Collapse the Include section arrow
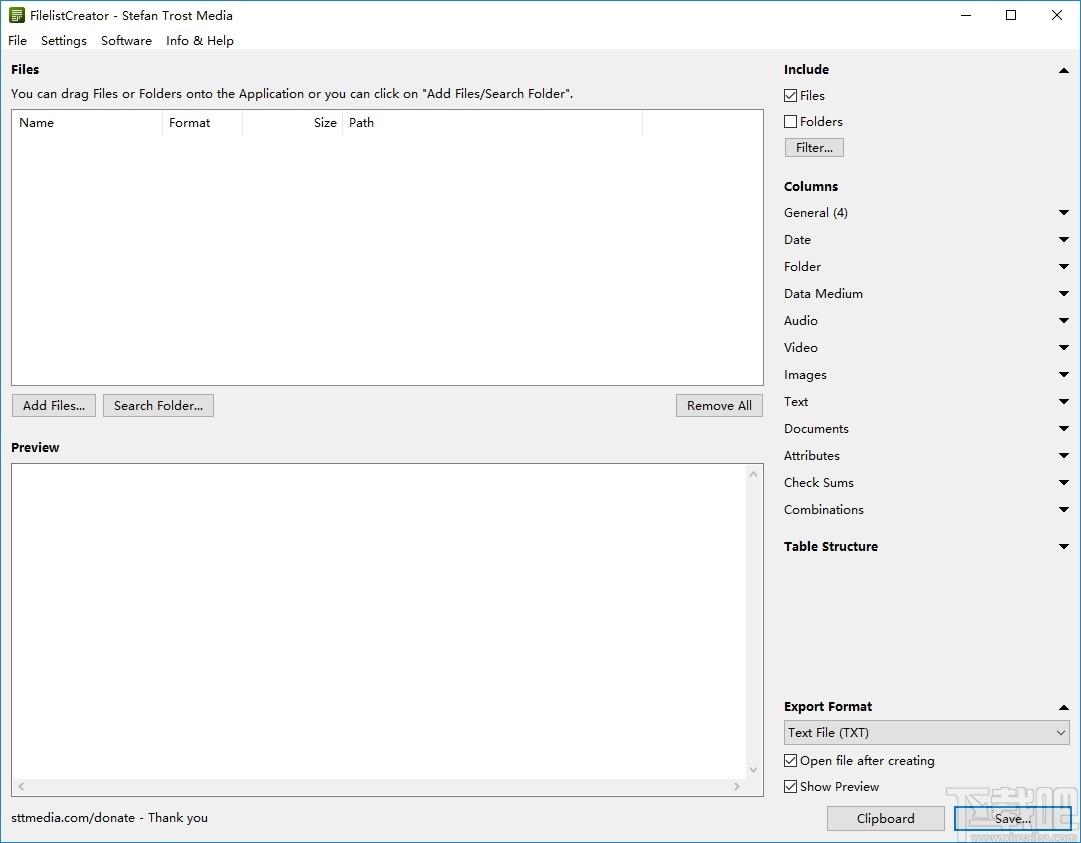Image resolution: width=1081 pixels, height=843 pixels. coord(1064,70)
